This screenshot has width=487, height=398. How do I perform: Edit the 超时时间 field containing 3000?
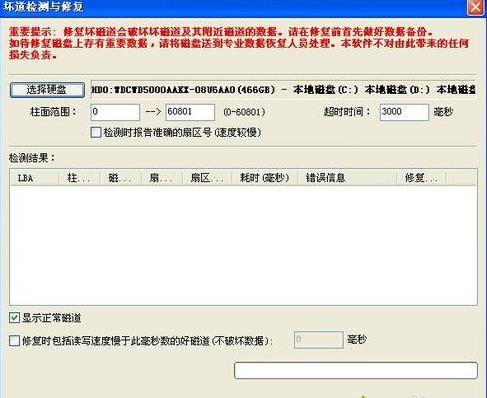[404, 112]
